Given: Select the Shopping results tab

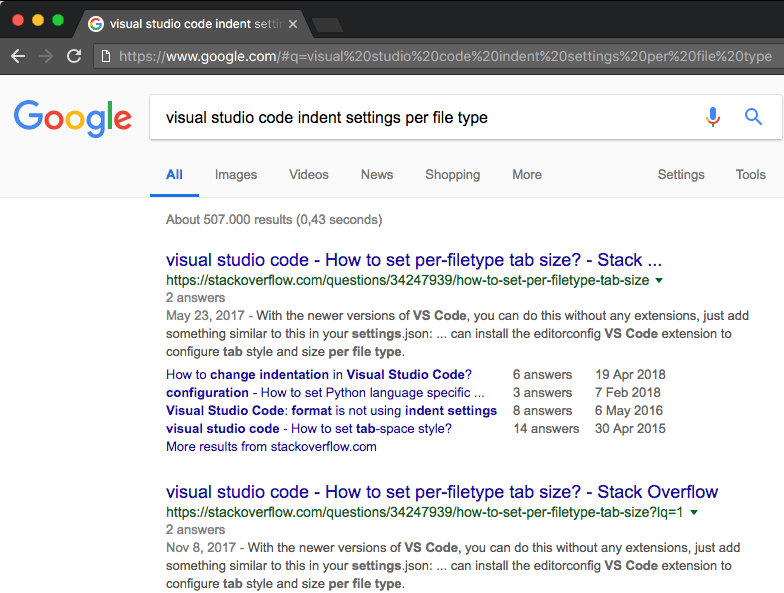Looking at the screenshot, I should point(453,174).
